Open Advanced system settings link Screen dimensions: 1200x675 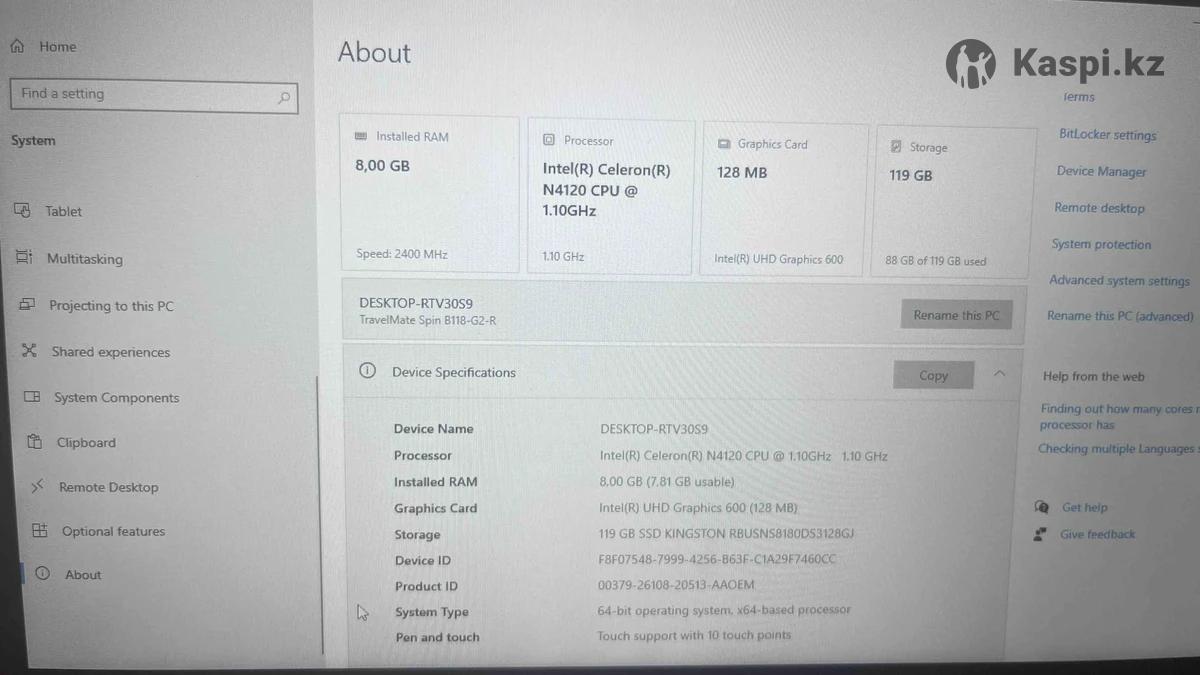coord(1119,281)
